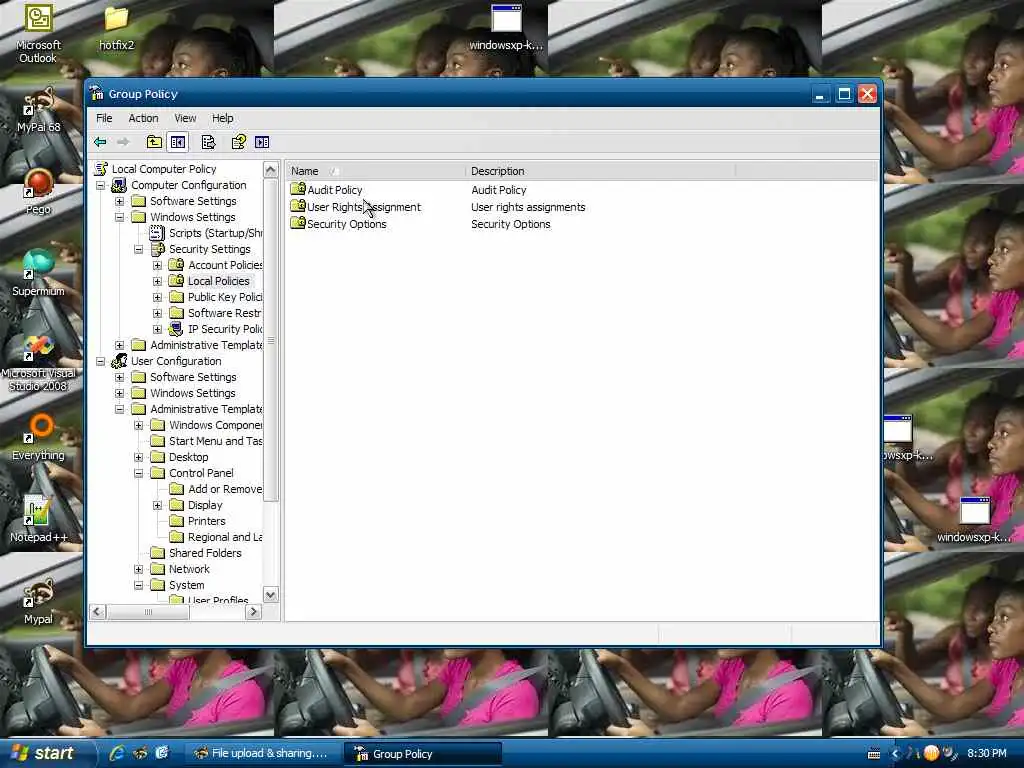
Task: Select Add or Remove Programs node
Action: click(225, 489)
